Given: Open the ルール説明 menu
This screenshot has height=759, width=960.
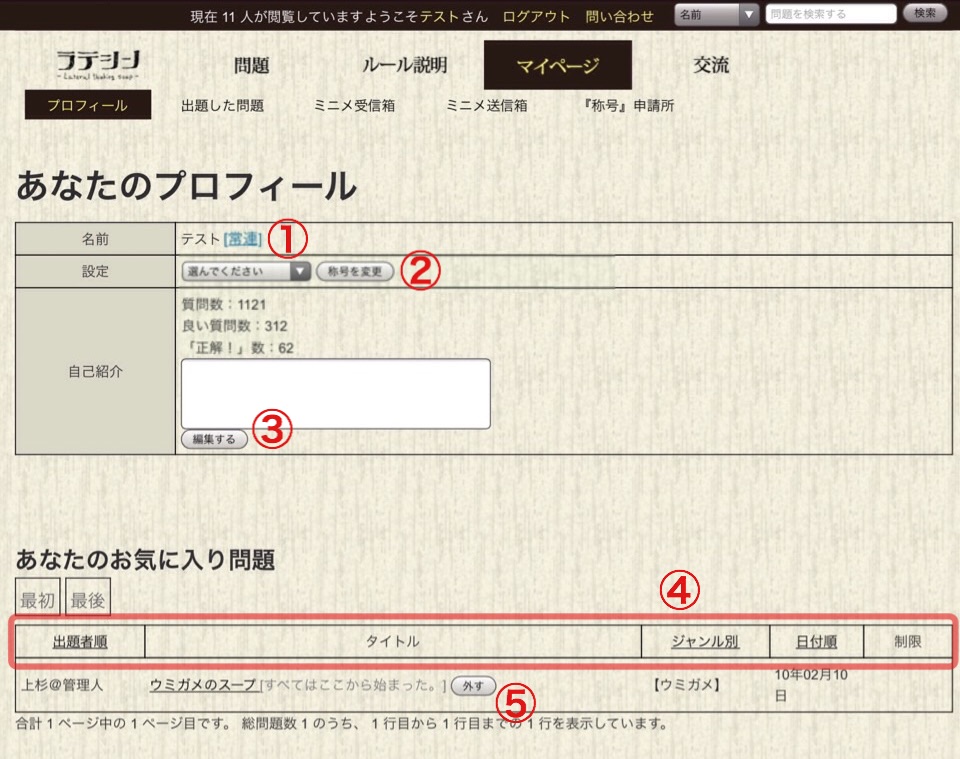Looking at the screenshot, I should [x=404, y=66].
